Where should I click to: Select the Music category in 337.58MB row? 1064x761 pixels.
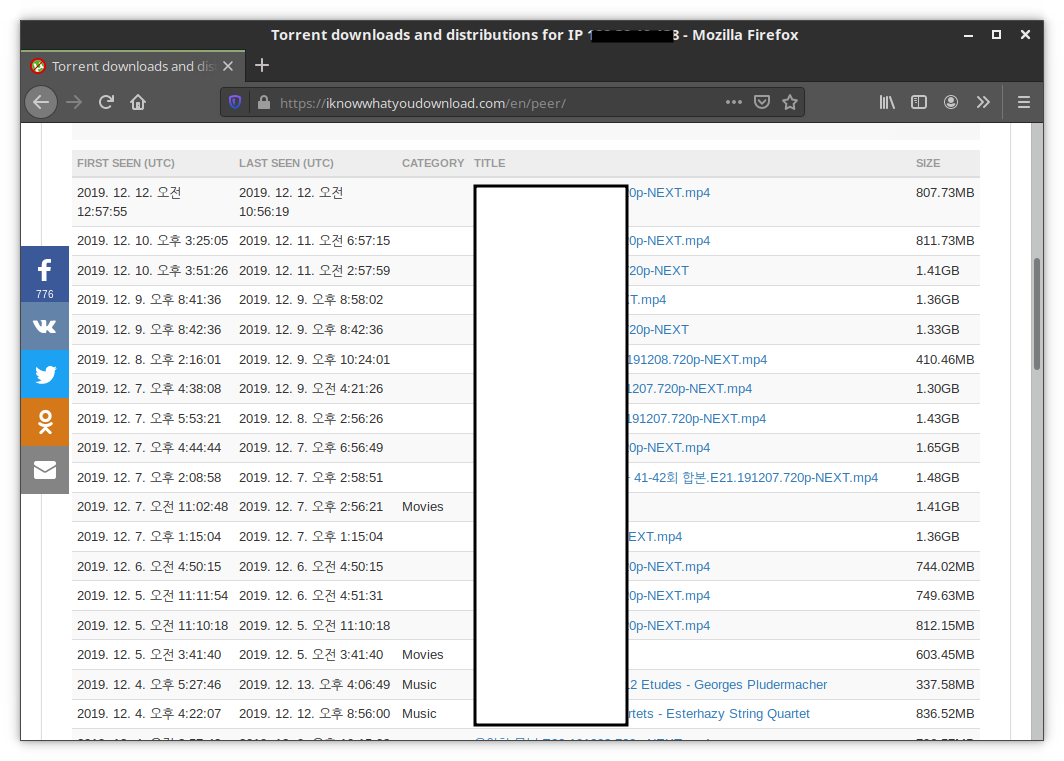coord(419,685)
